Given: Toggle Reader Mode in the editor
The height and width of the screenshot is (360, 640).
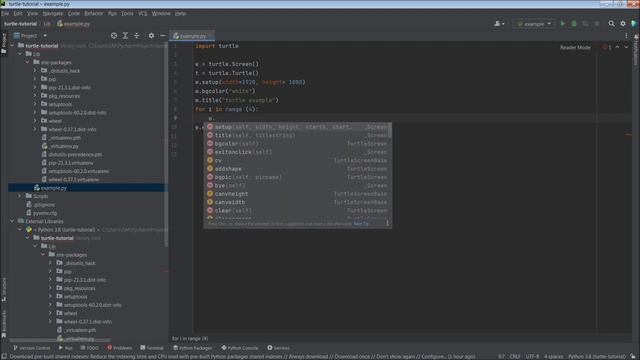Looking at the screenshot, I should coord(575,47).
